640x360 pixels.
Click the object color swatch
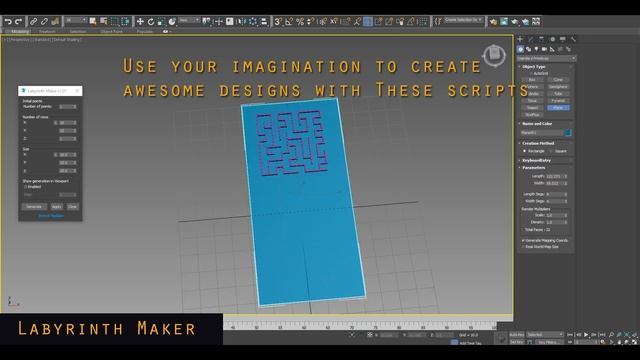point(568,133)
